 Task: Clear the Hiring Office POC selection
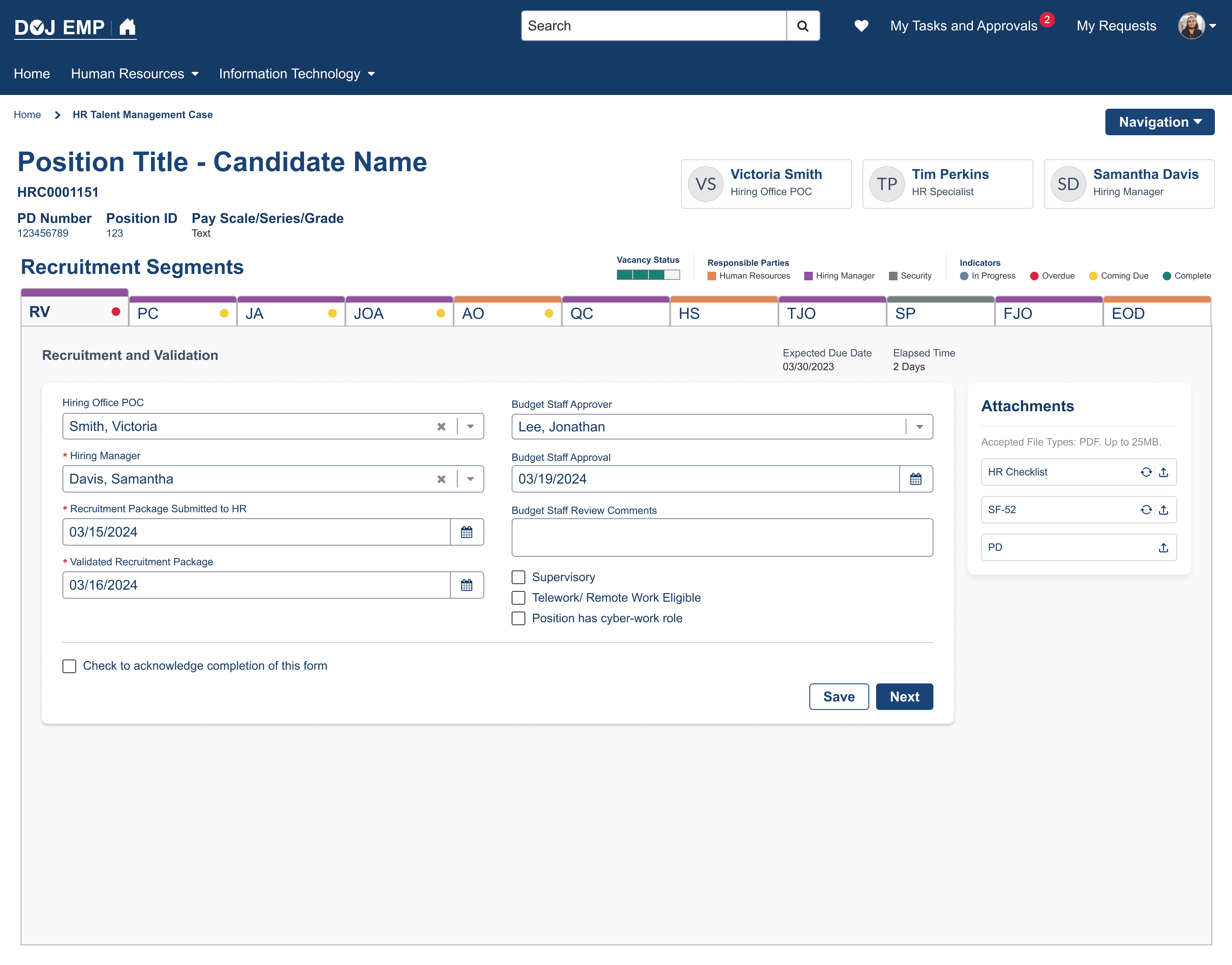[441, 427]
